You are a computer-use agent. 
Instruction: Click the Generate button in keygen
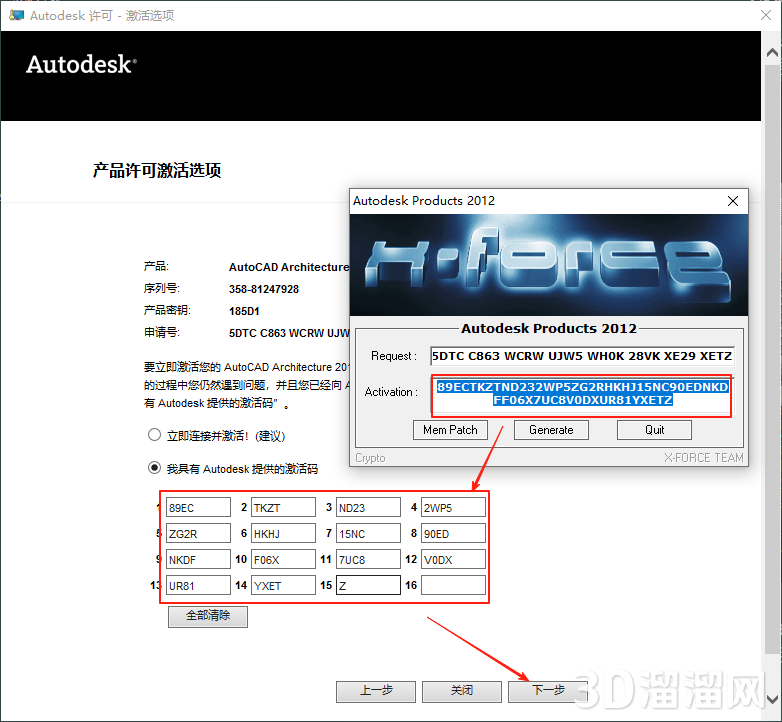pos(551,430)
